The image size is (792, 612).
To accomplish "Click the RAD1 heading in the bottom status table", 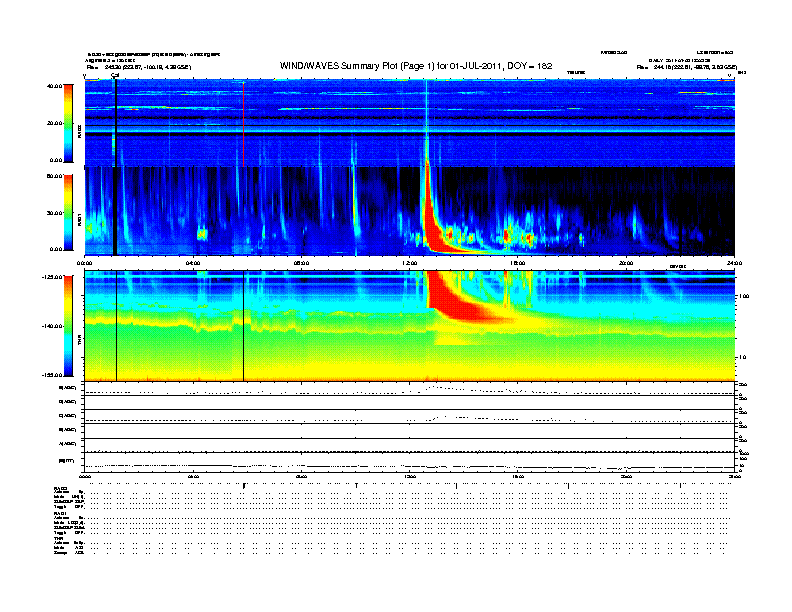I will point(60,513).
